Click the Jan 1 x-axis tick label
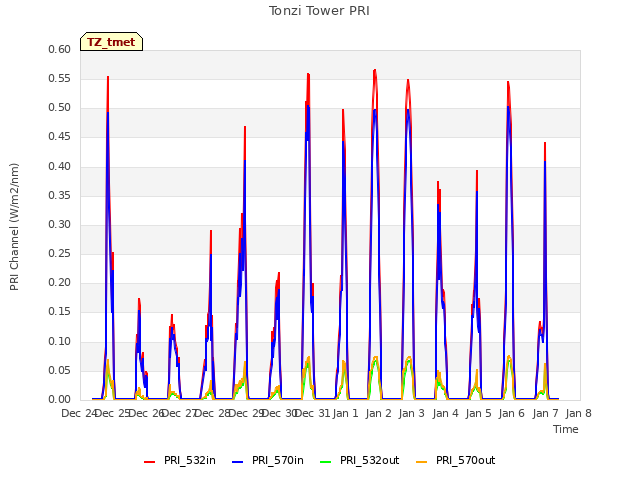The width and height of the screenshot is (640, 480). 345,413
